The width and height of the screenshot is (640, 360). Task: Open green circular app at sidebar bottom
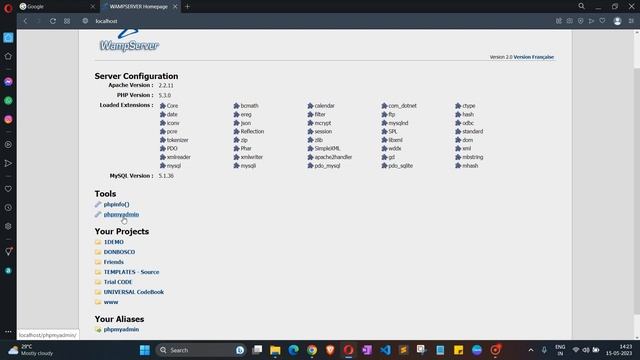(8, 271)
